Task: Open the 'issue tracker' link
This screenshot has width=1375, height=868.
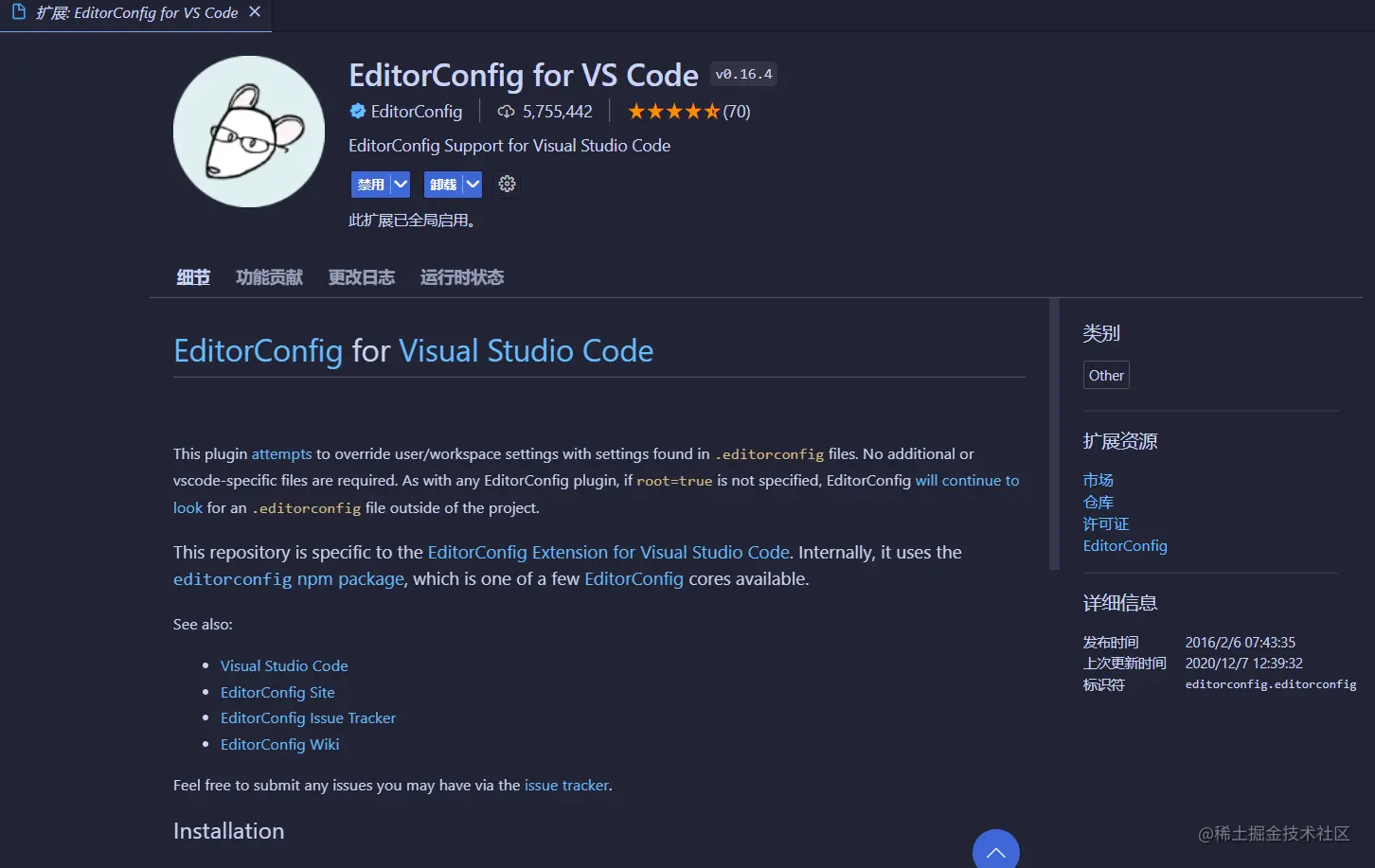Action: click(566, 786)
